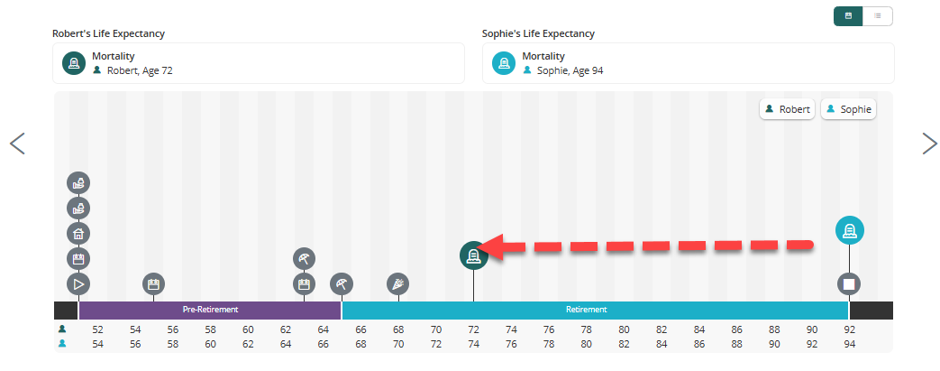
Task: Advance with the right chevron arrow
Action: pyautogui.click(x=929, y=143)
